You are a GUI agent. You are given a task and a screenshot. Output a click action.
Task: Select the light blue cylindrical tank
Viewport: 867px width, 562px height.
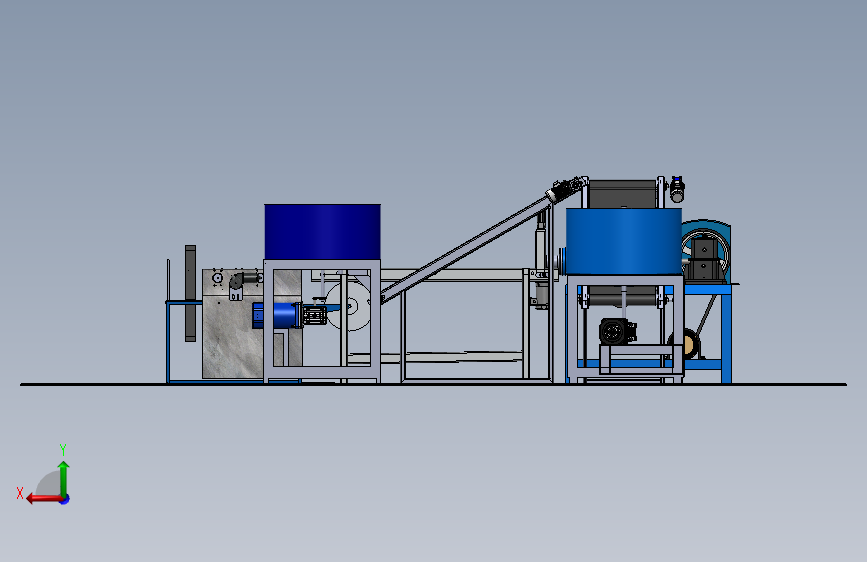tap(624, 241)
